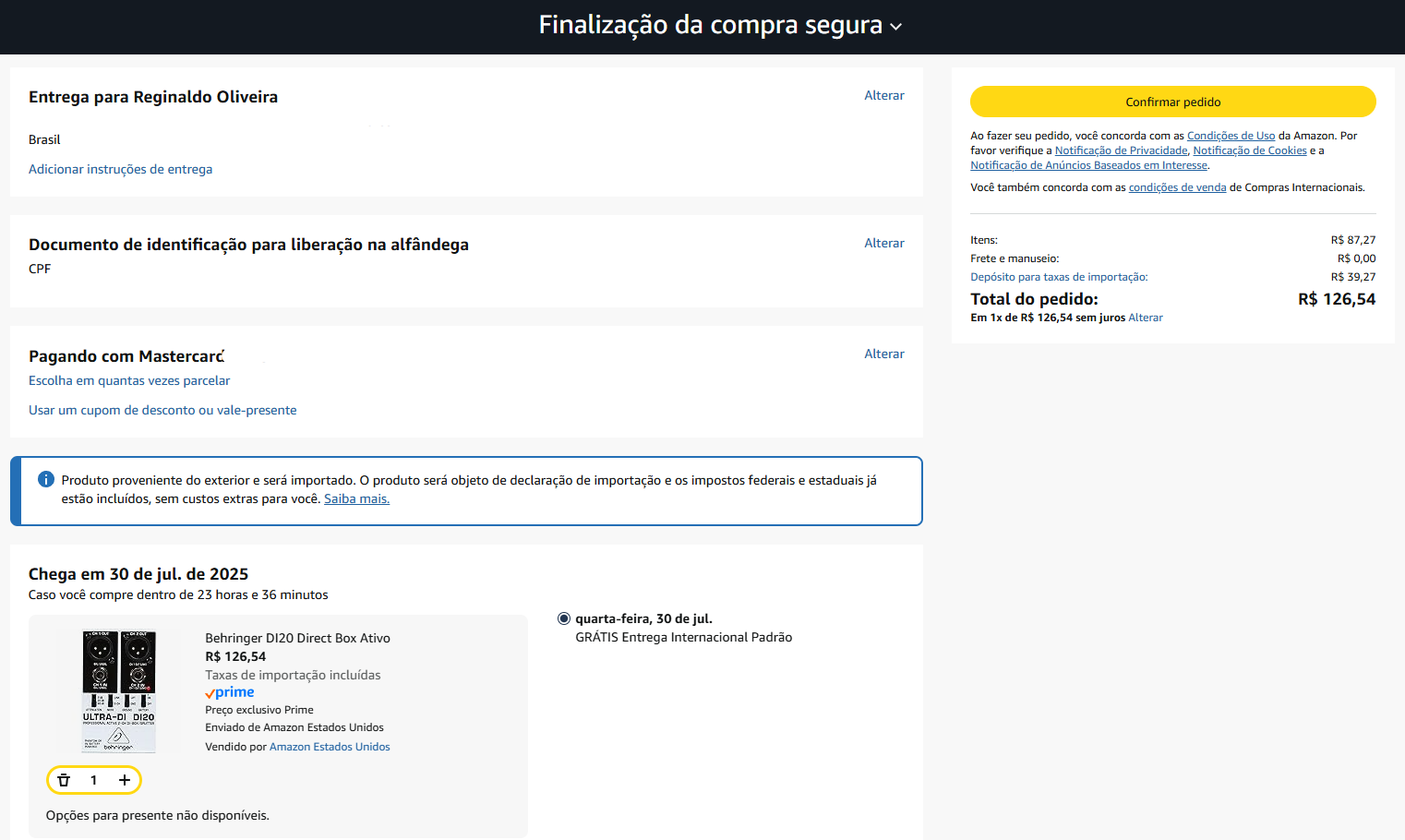Open the Amazon Estados Unidos seller link
This screenshot has height=840, width=1405.
coord(330,747)
